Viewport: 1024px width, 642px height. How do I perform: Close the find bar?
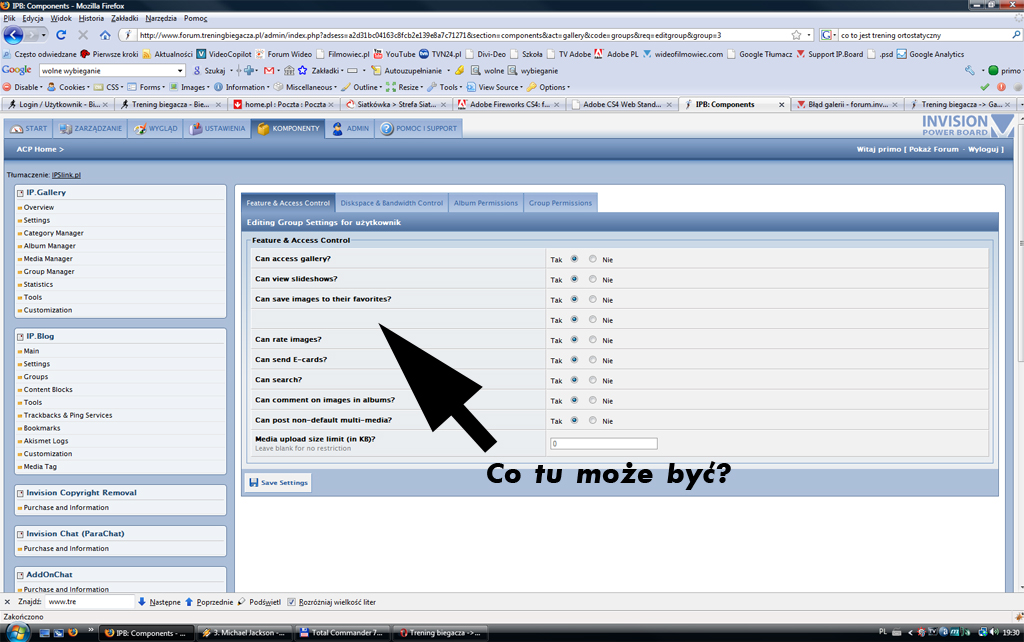click(8, 602)
